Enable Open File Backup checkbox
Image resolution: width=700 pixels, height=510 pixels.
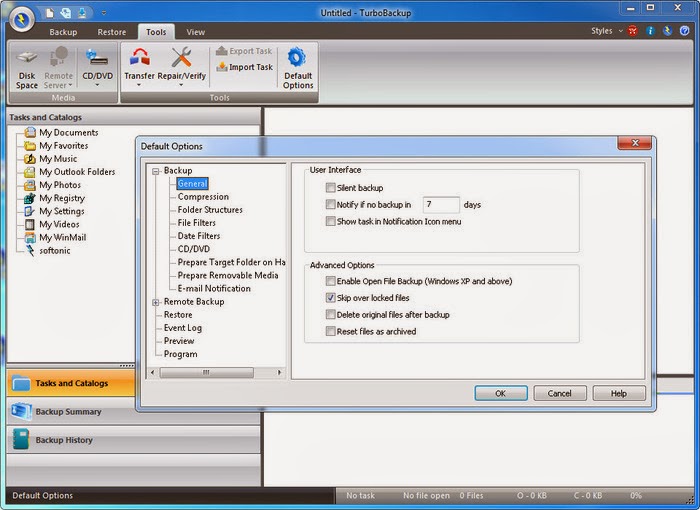click(330, 281)
